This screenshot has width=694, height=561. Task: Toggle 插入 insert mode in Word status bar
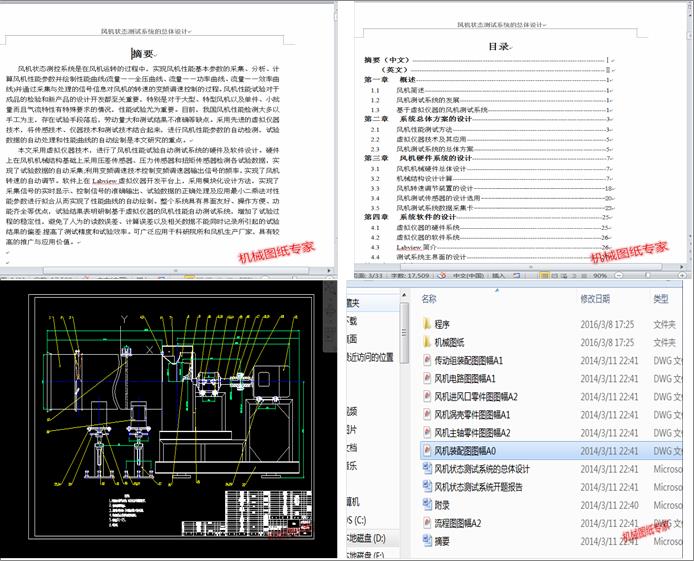(498, 276)
